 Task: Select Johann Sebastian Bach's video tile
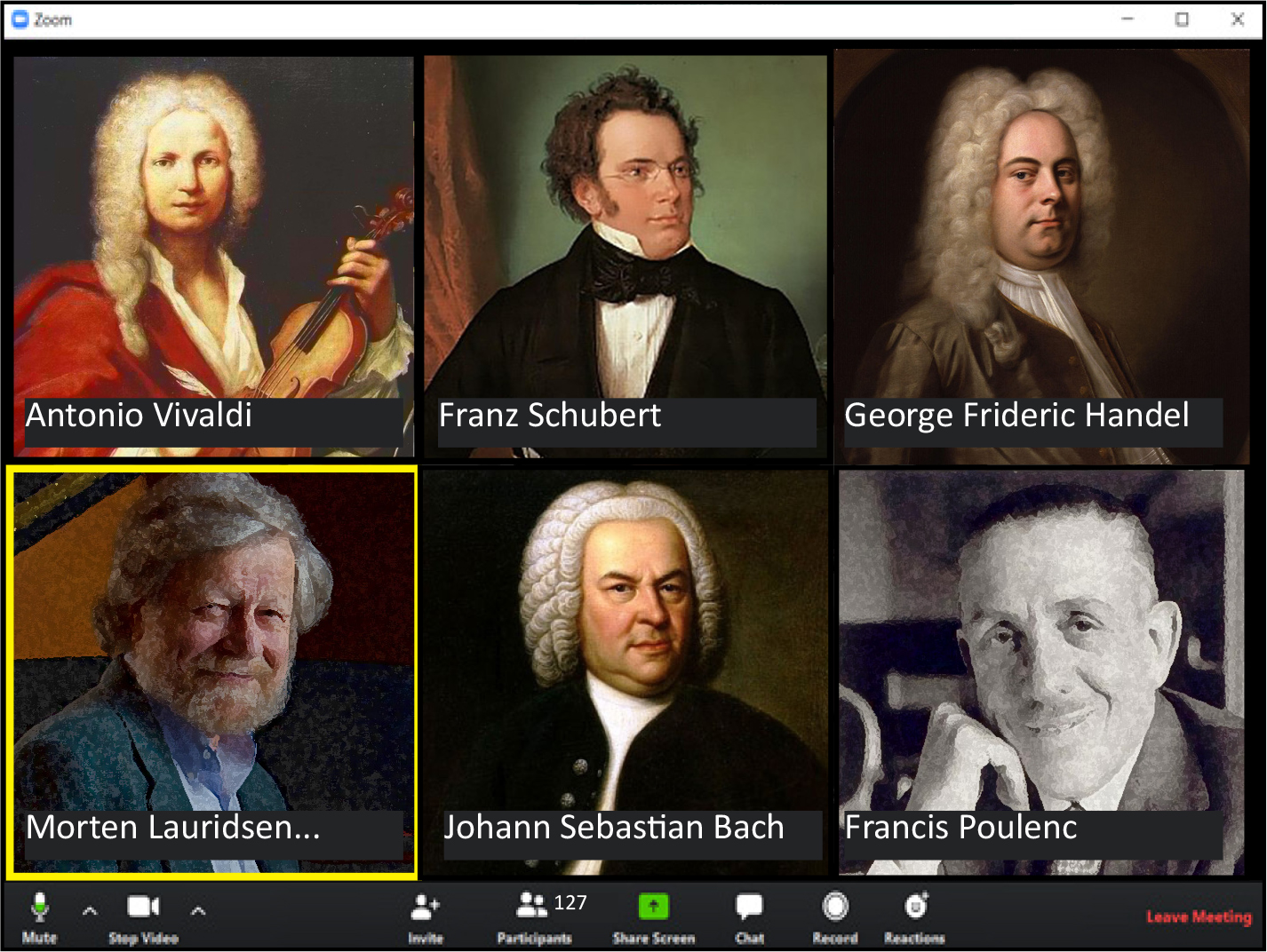point(626,672)
